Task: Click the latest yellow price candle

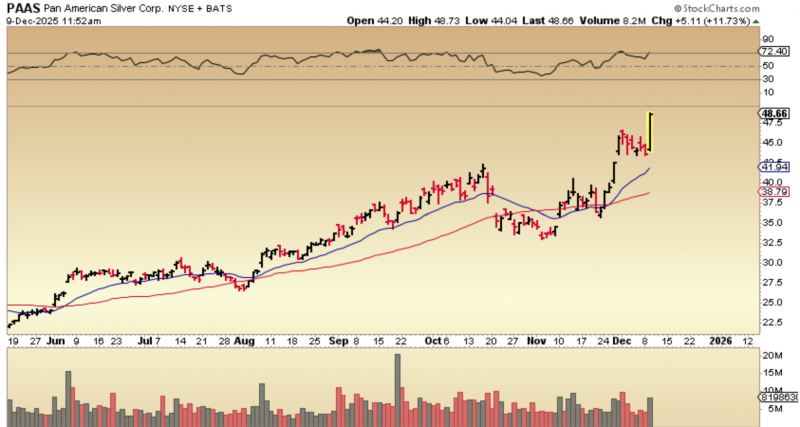Action: coord(650,131)
